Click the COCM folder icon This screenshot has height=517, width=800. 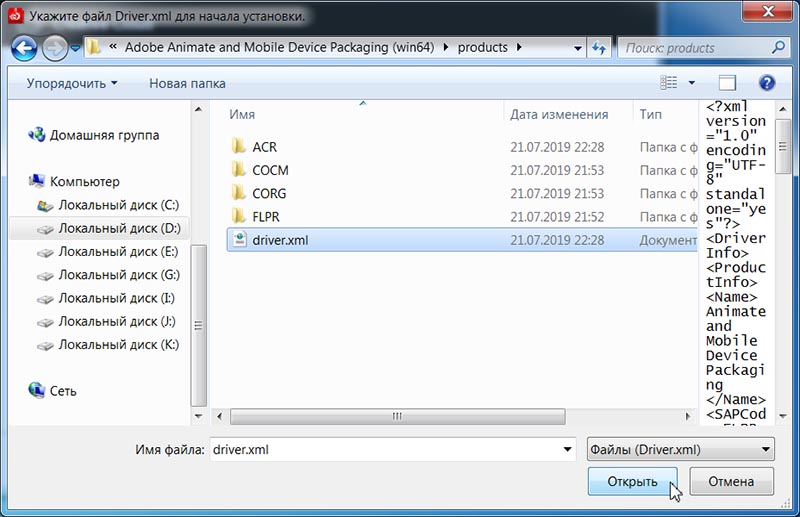[x=238, y=169]
